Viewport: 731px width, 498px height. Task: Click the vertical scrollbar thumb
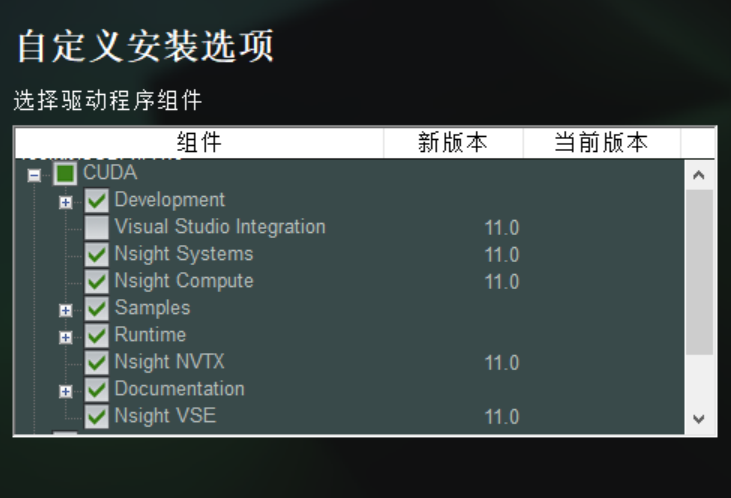[x=699, y=272]
